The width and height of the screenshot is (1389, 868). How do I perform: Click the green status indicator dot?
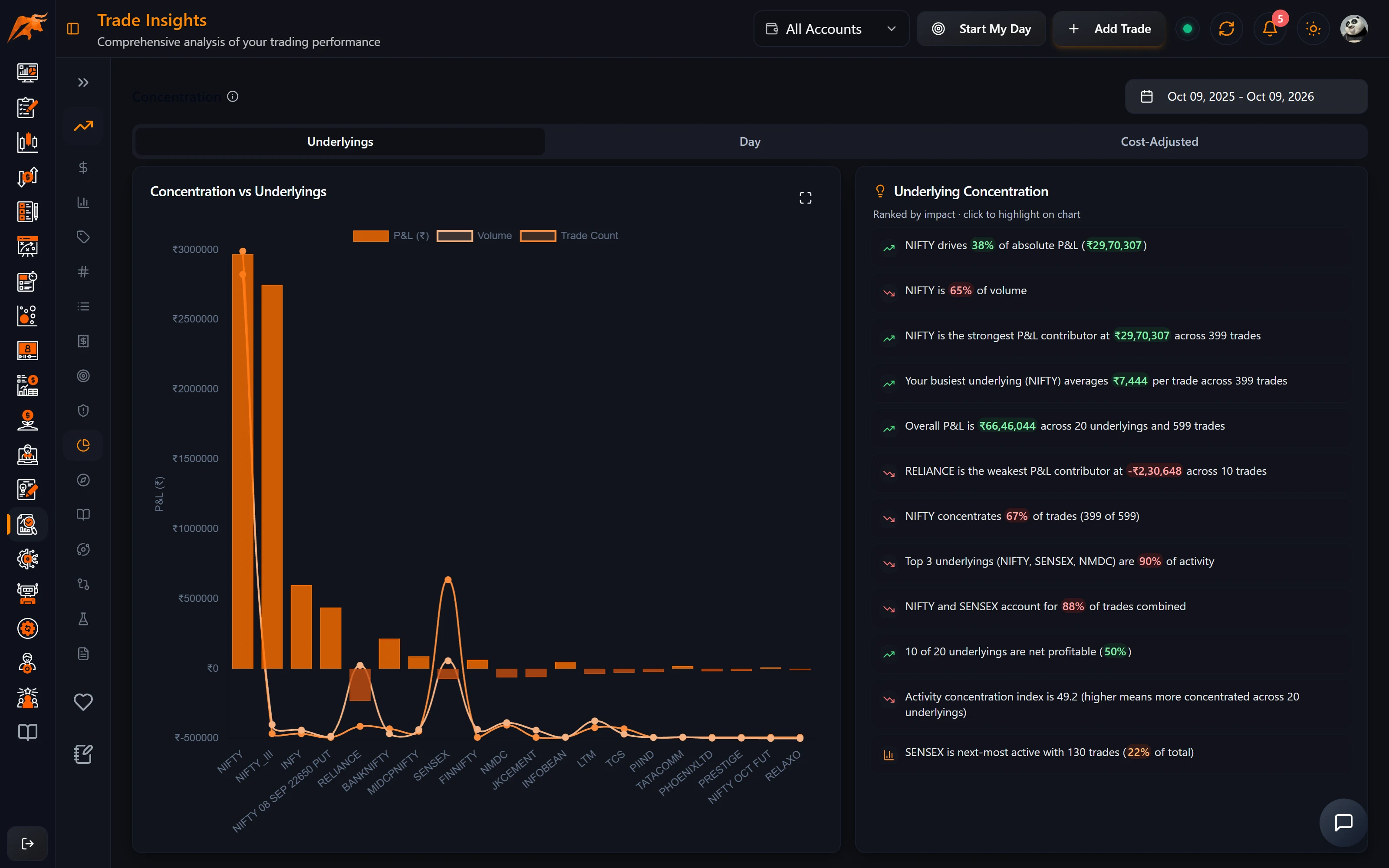[x=1188, y=29]
